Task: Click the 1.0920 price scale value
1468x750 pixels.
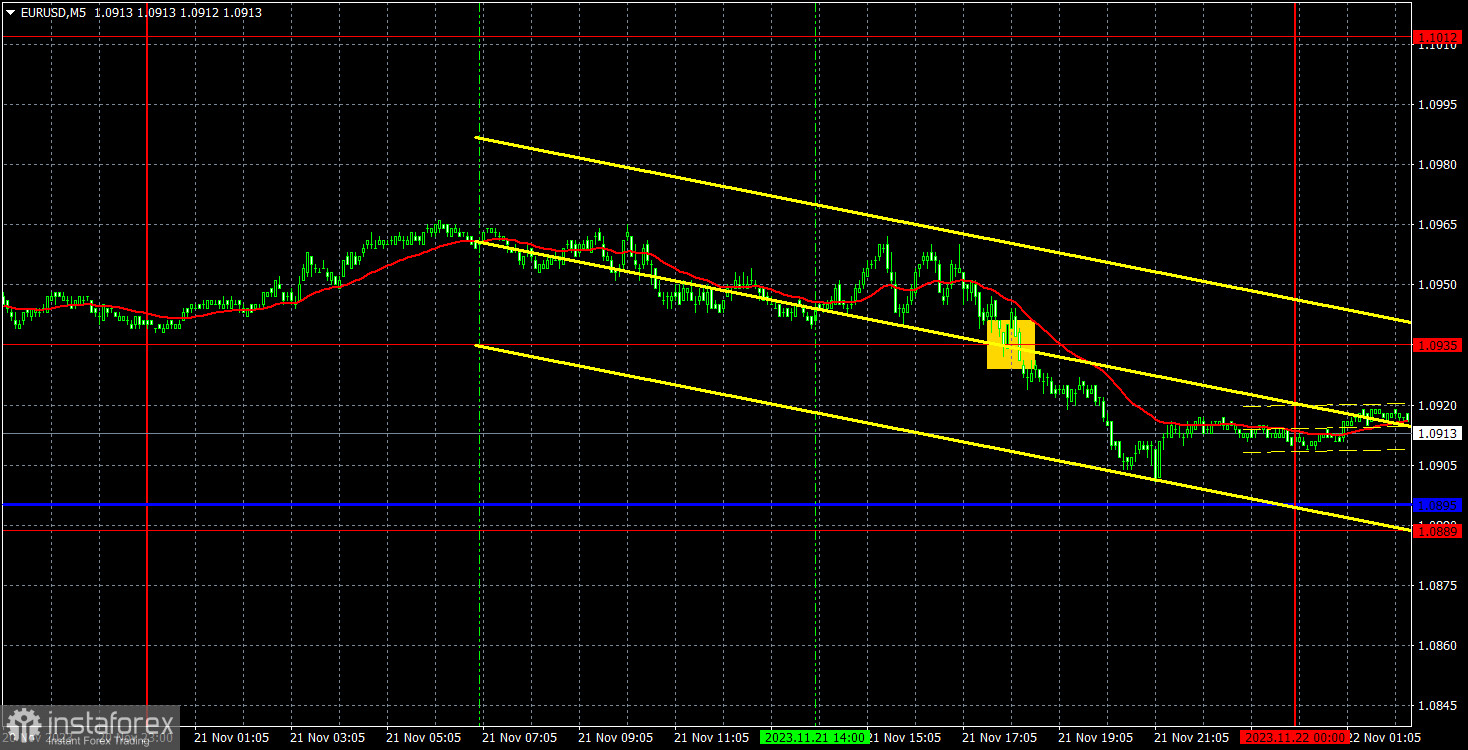Action: click(x=1436, y=405)
